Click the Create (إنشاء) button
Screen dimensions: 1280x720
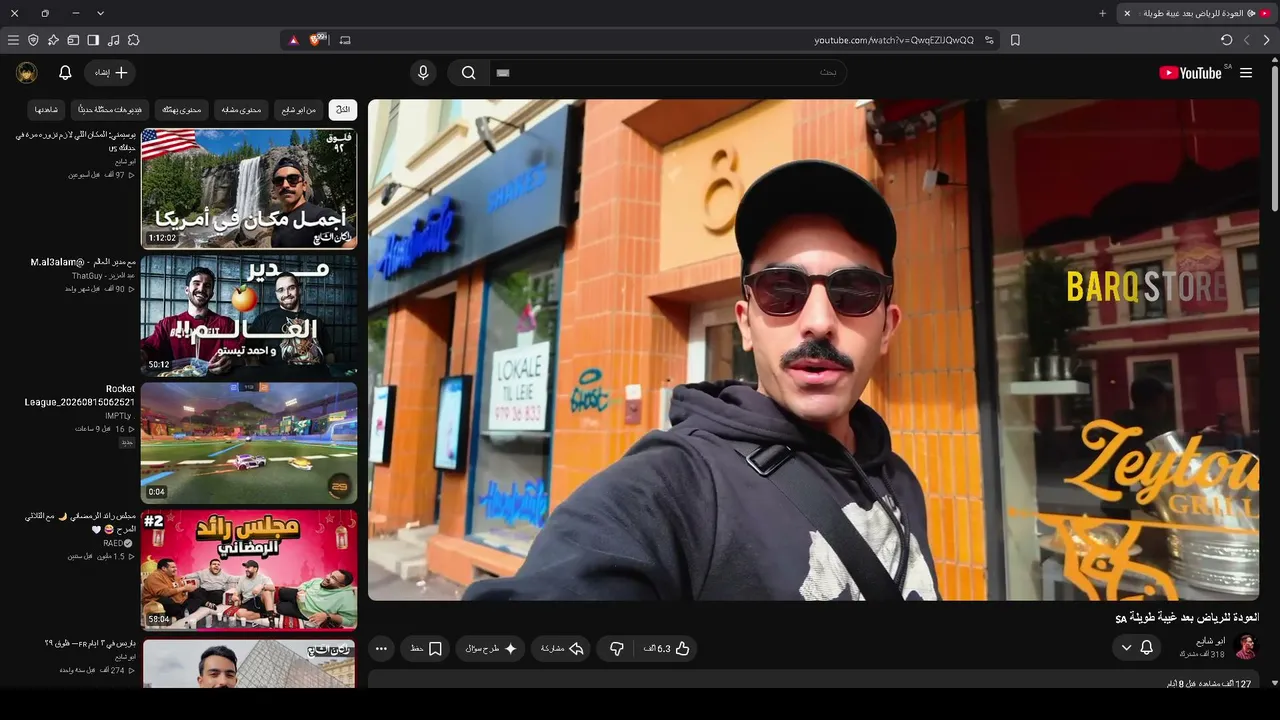pyautogui.click(x=110, y=73)
